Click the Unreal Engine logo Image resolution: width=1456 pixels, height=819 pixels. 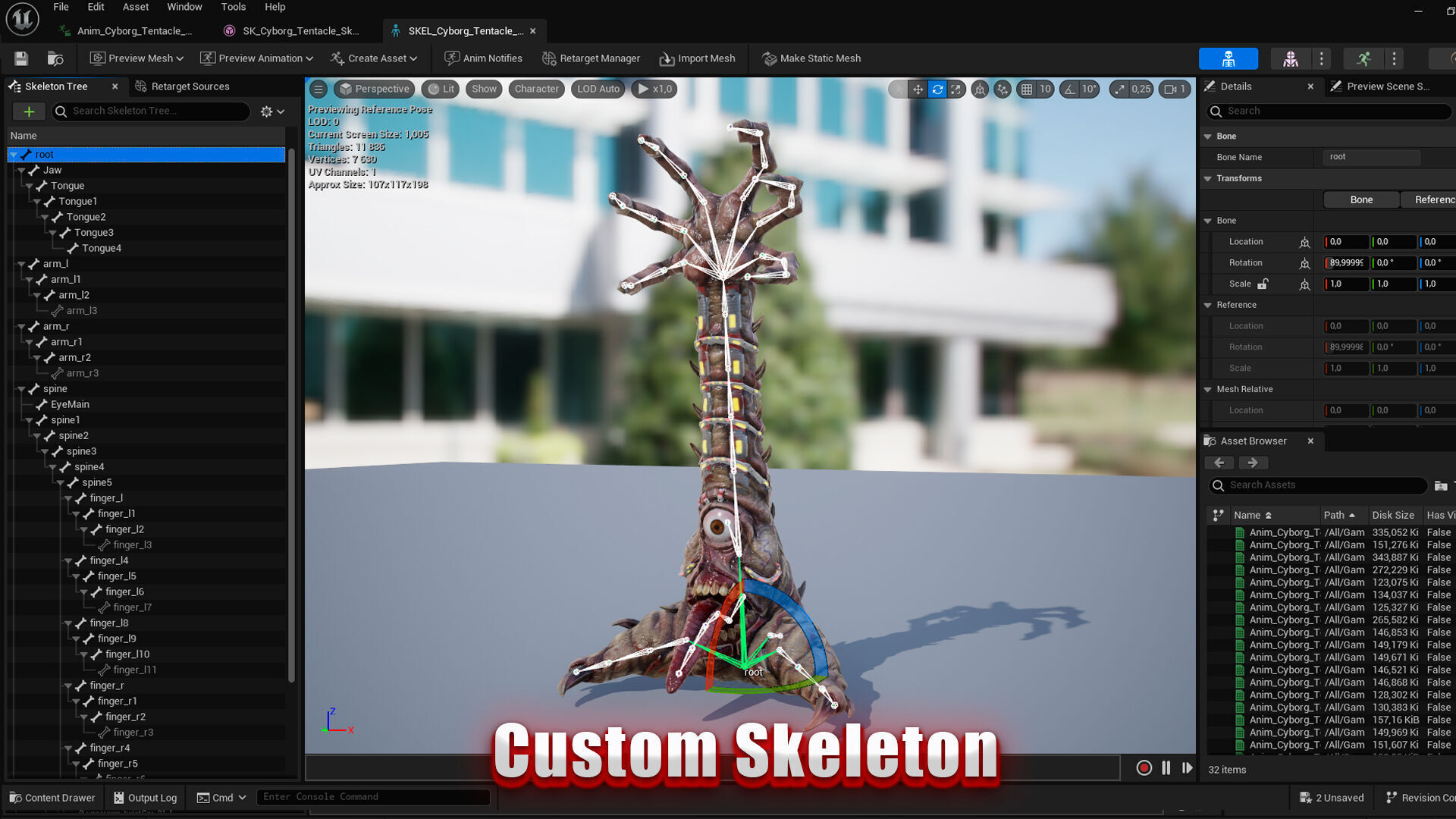point(22,19)
